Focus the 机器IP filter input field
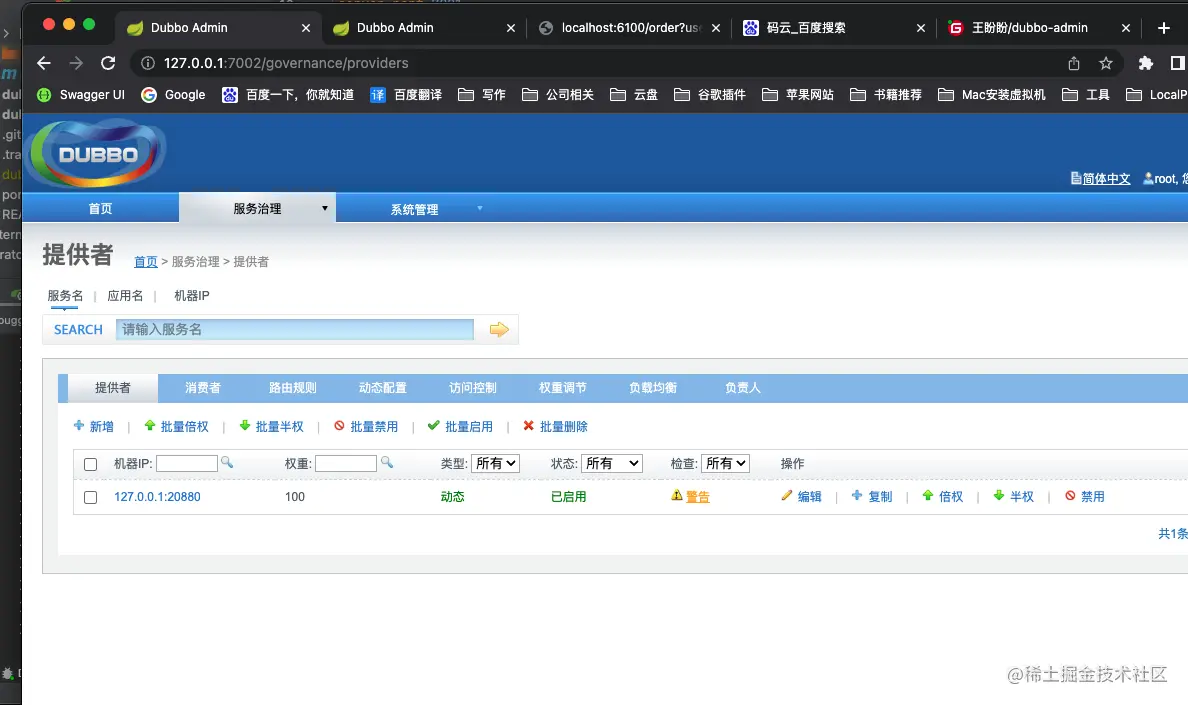 186,463
